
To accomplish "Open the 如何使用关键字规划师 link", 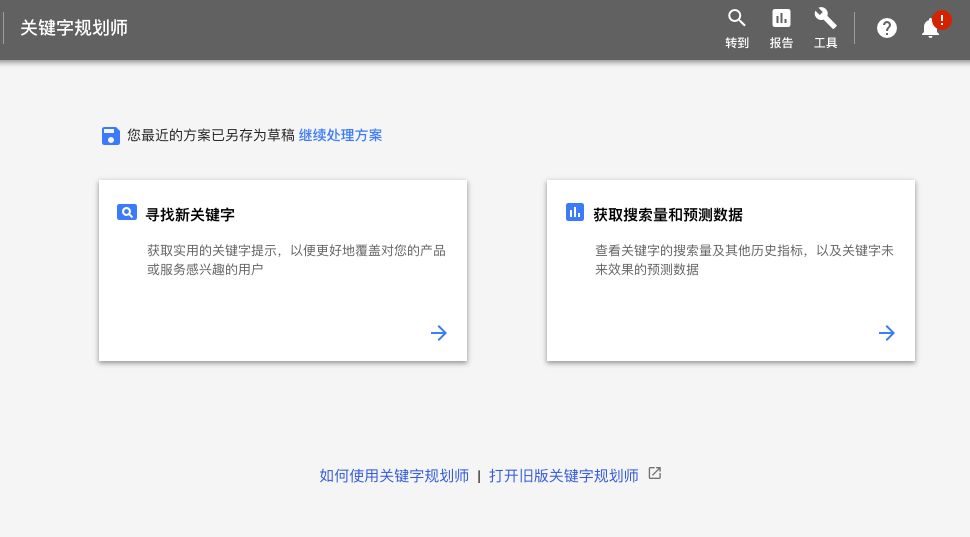I will pyautogui.click(x=394, y=476).
